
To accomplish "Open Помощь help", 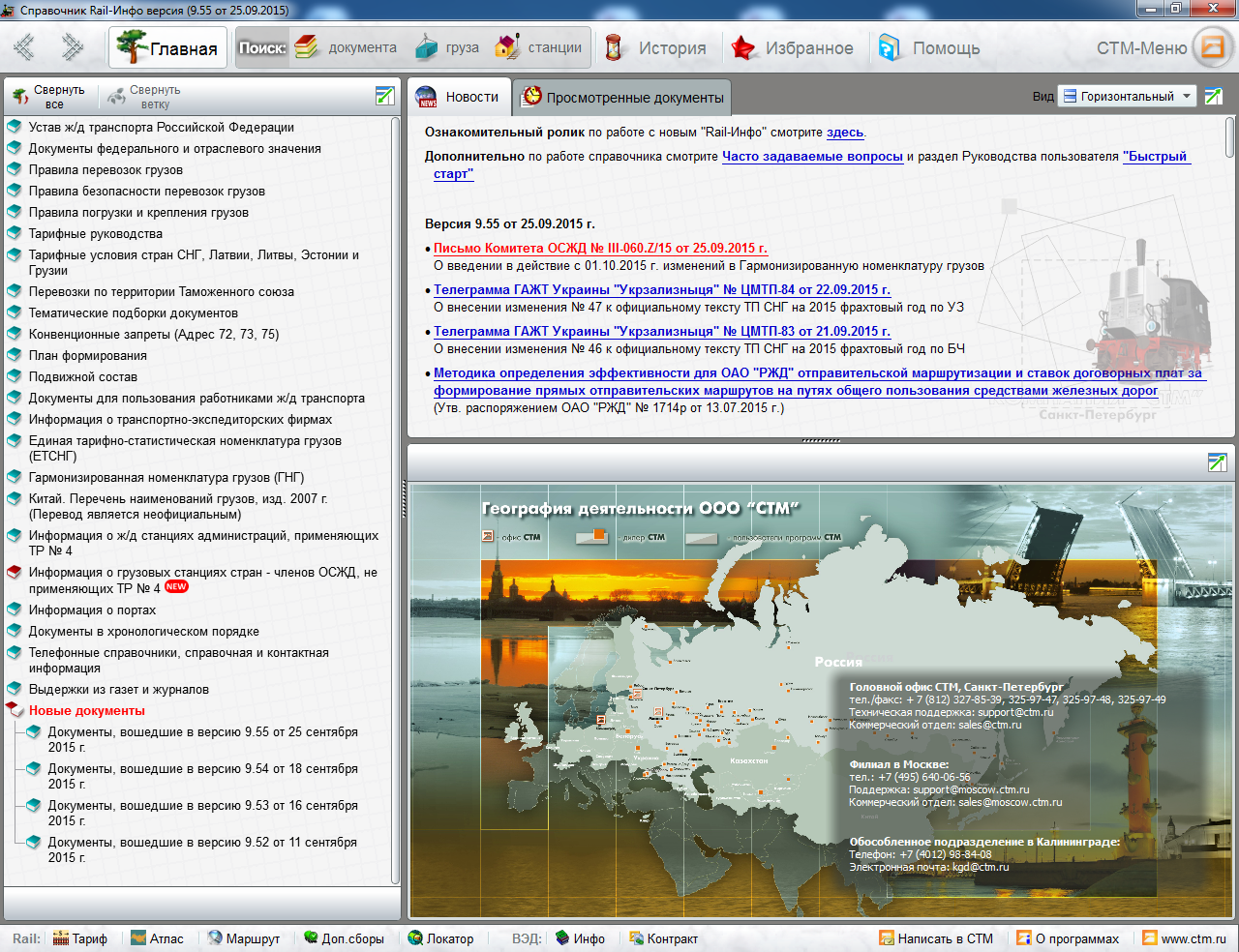I will click(928, 47).
